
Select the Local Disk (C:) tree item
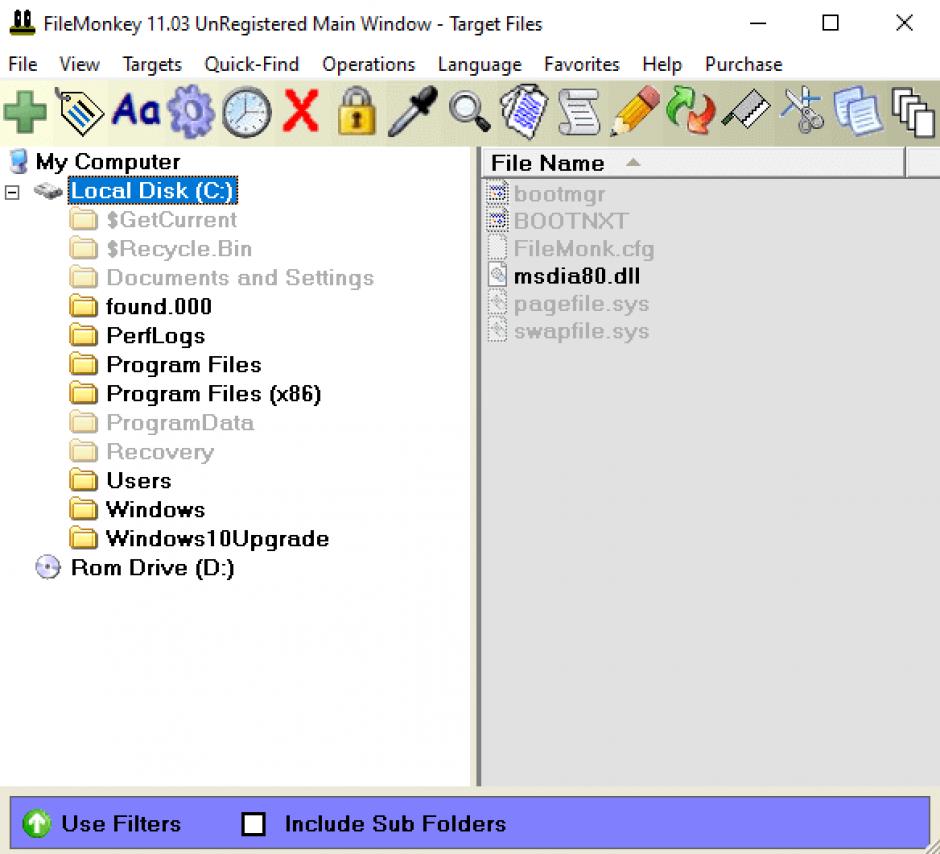coord(153,191)
